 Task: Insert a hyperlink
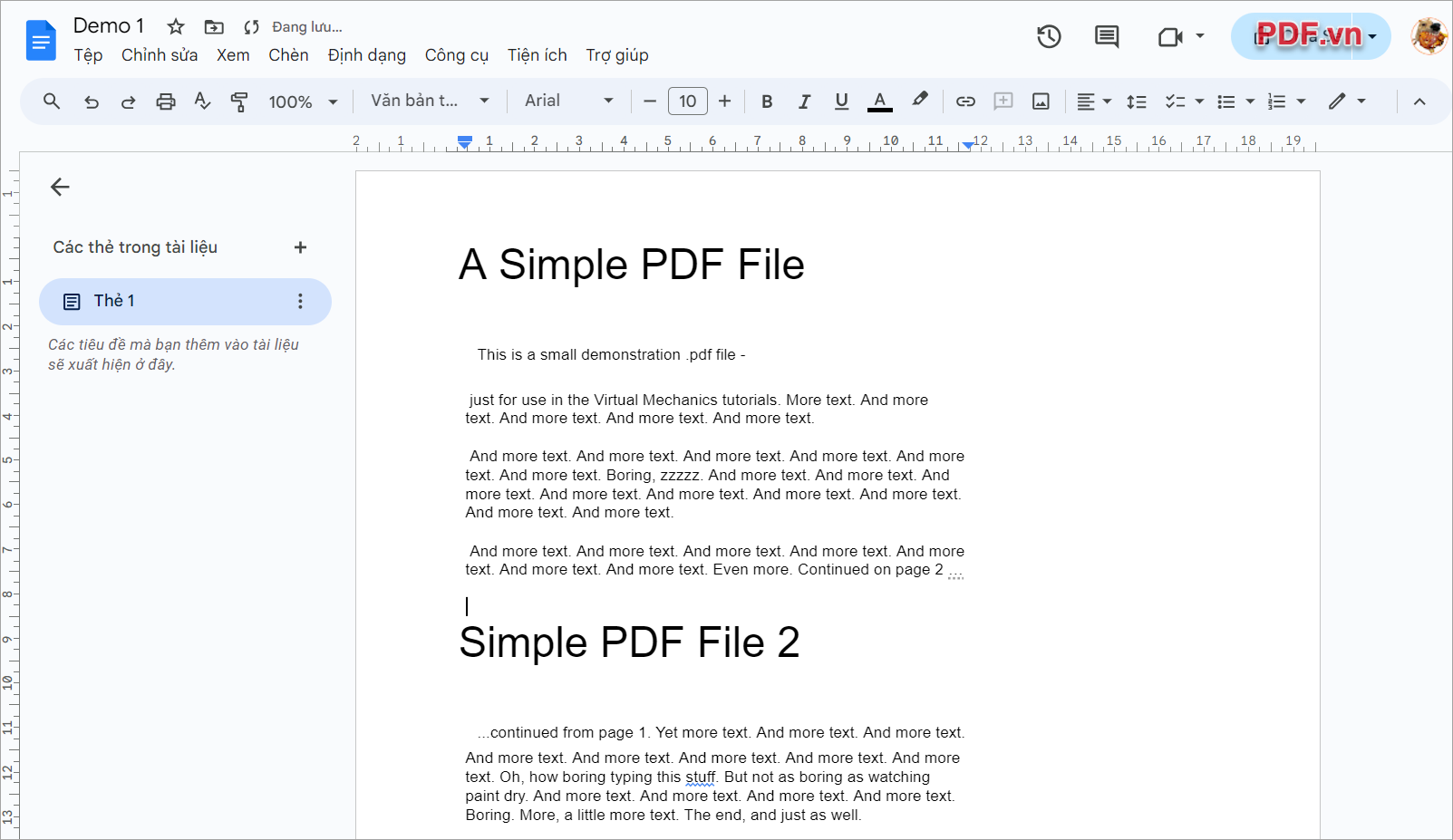[x=965, y=101]
